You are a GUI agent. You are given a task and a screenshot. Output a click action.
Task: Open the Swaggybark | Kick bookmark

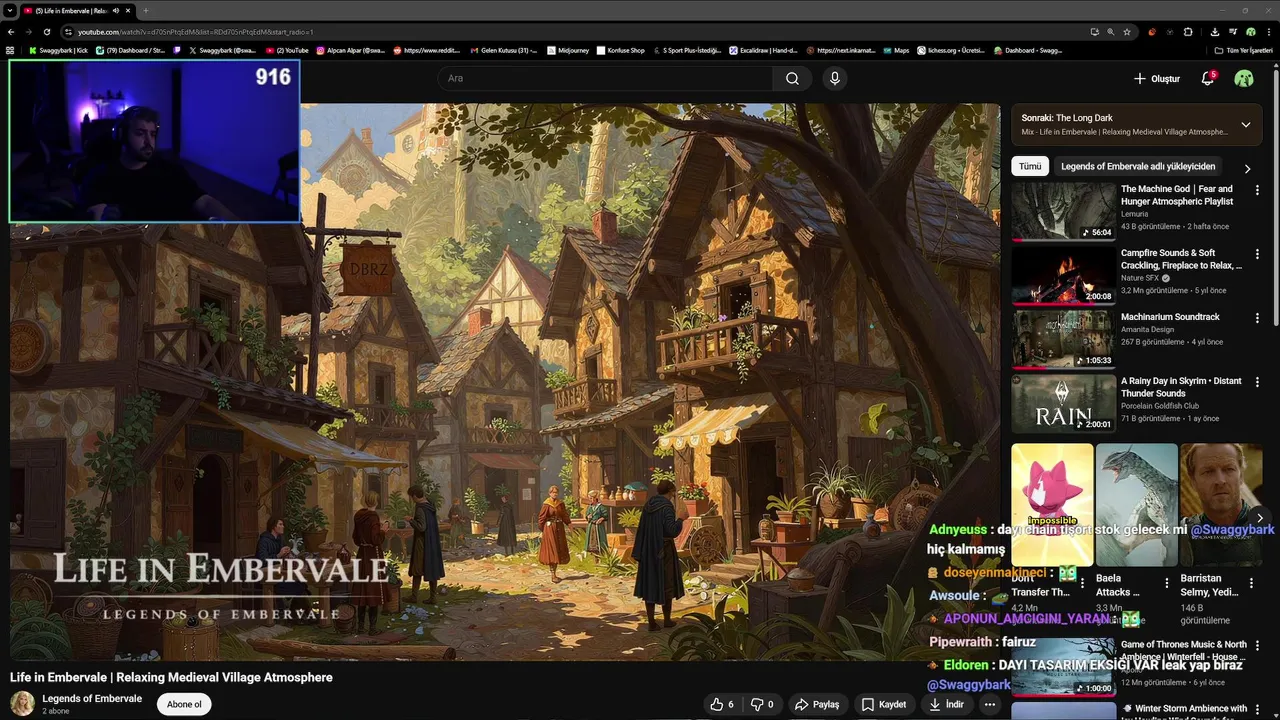point(58,50)
